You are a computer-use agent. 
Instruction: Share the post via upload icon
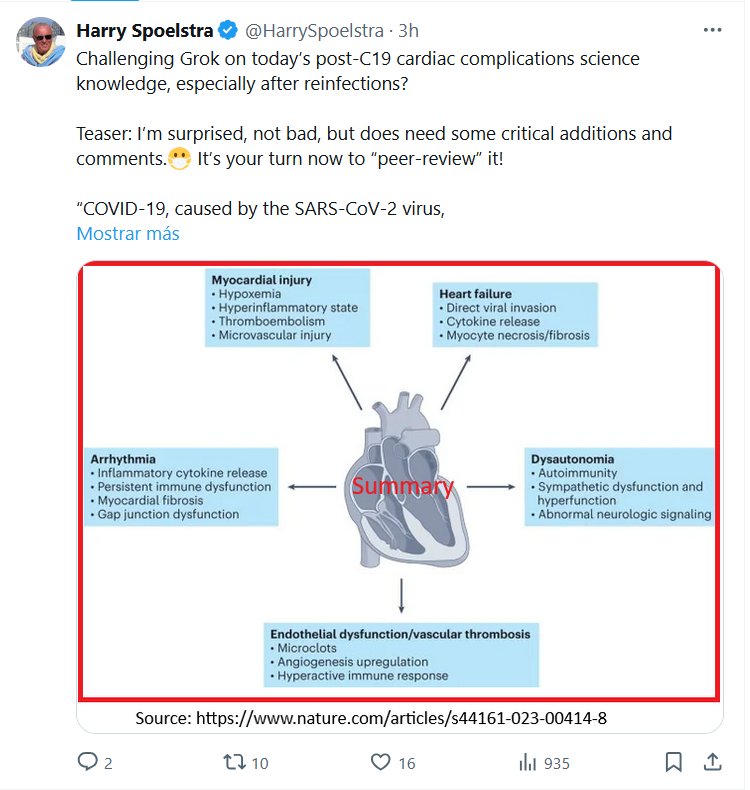(712, 762)
